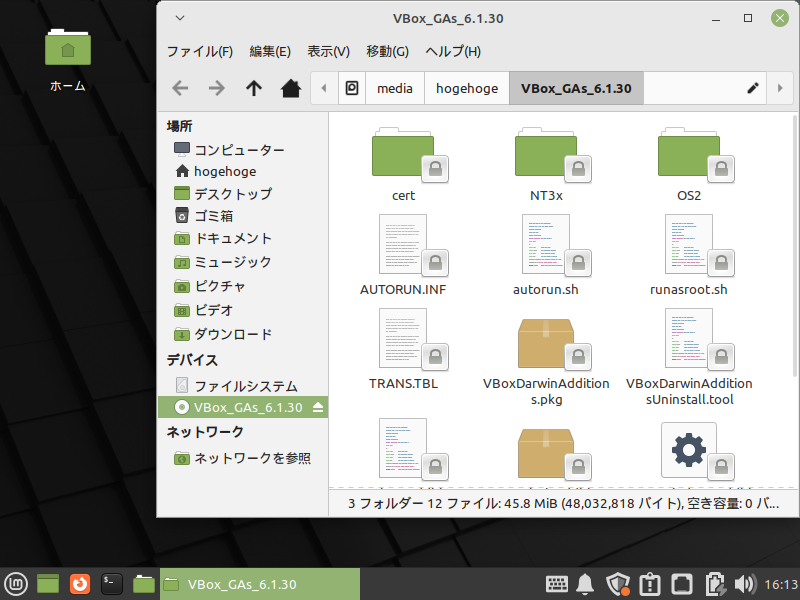800x600 pixels.
Task: Open the ヘルプ(H) menu
Action: coord(453,52)
